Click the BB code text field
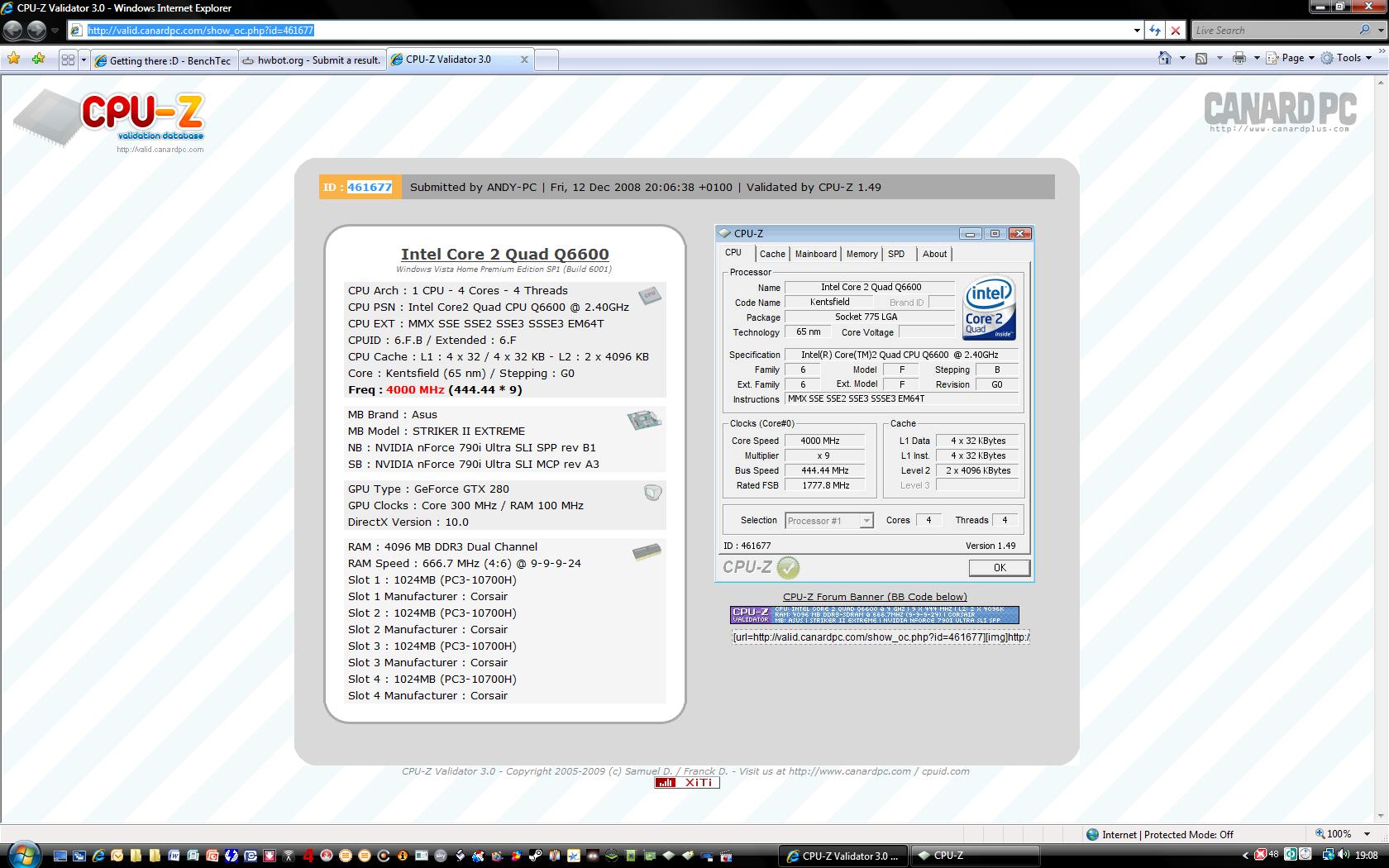This screenshot has height=868, width=1389. 881,637
